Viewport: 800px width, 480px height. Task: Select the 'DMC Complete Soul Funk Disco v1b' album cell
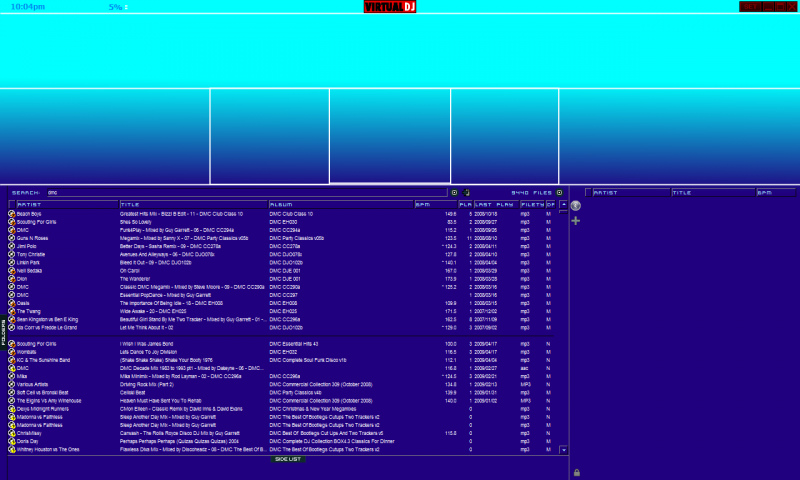point(308,360)
